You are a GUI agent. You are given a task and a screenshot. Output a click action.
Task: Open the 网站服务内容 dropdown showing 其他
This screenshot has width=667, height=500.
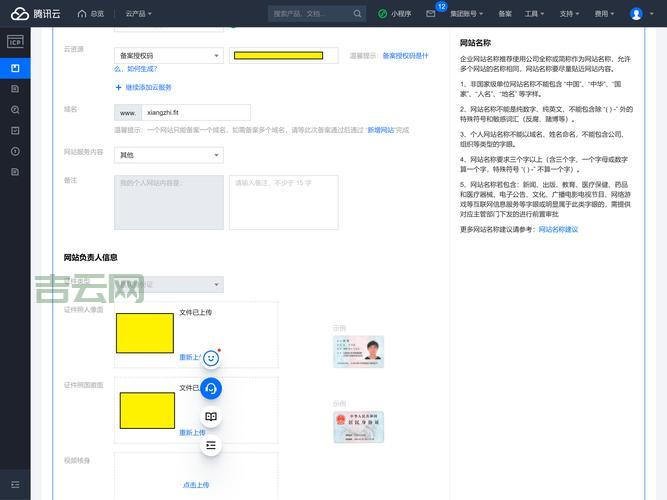(168, 155)
